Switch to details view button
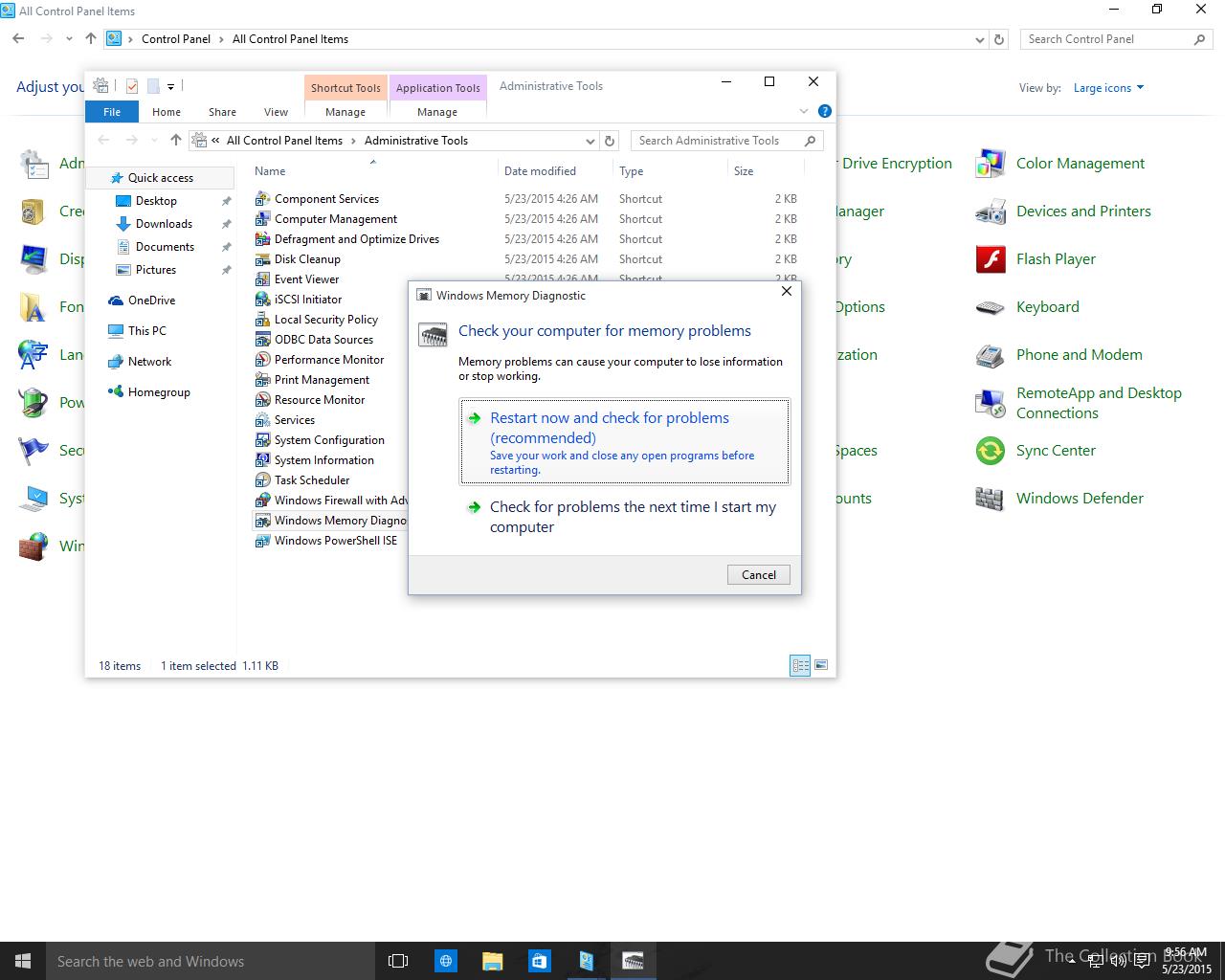 [800, 665]
